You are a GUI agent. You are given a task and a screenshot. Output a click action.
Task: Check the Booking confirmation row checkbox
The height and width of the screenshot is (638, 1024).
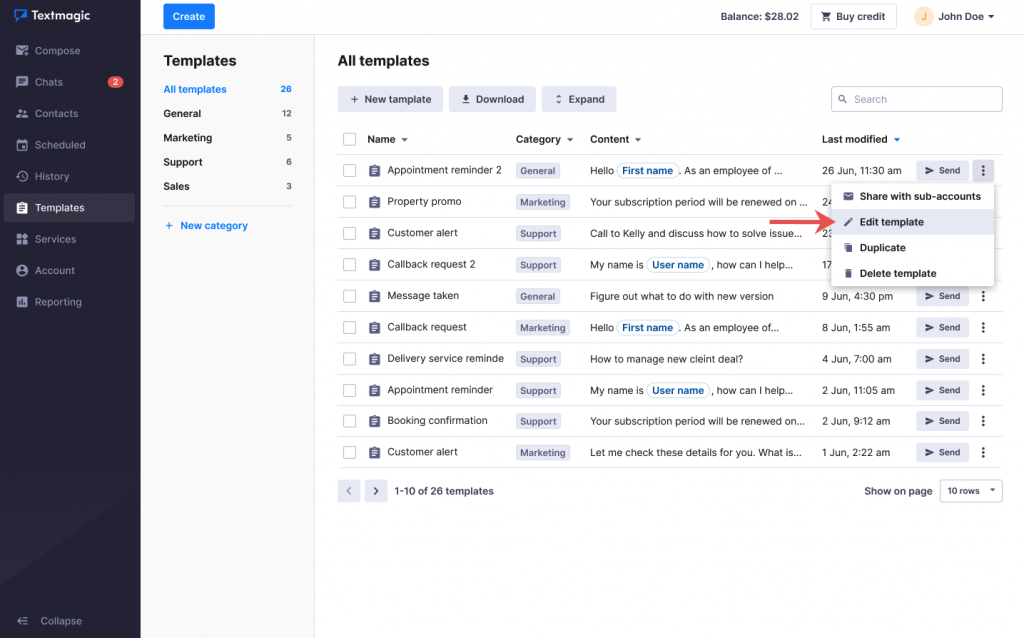[349, 421]
